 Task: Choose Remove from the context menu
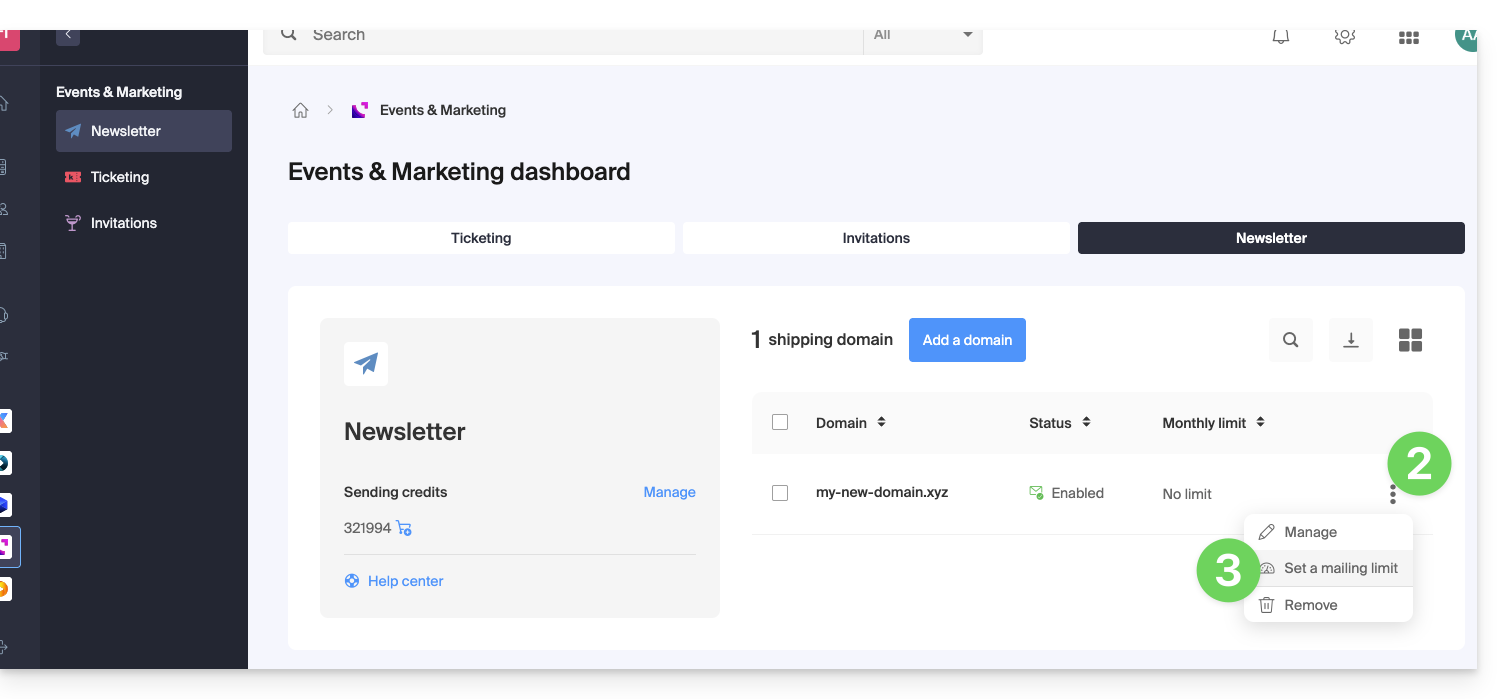[1310, 605]
